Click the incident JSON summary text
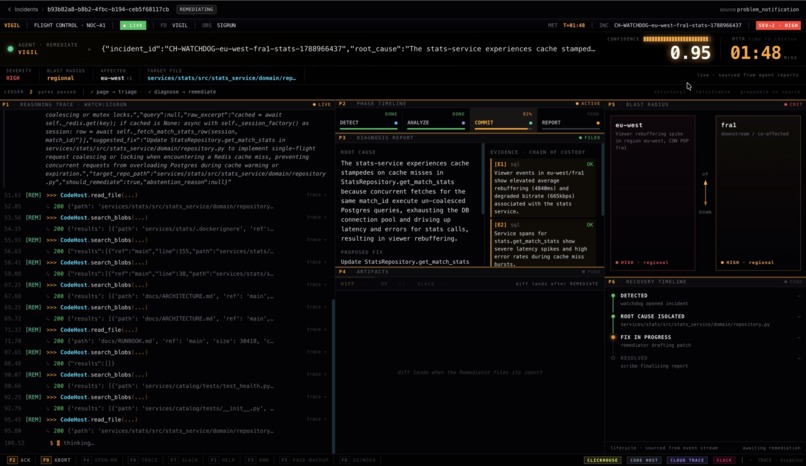 348,49
